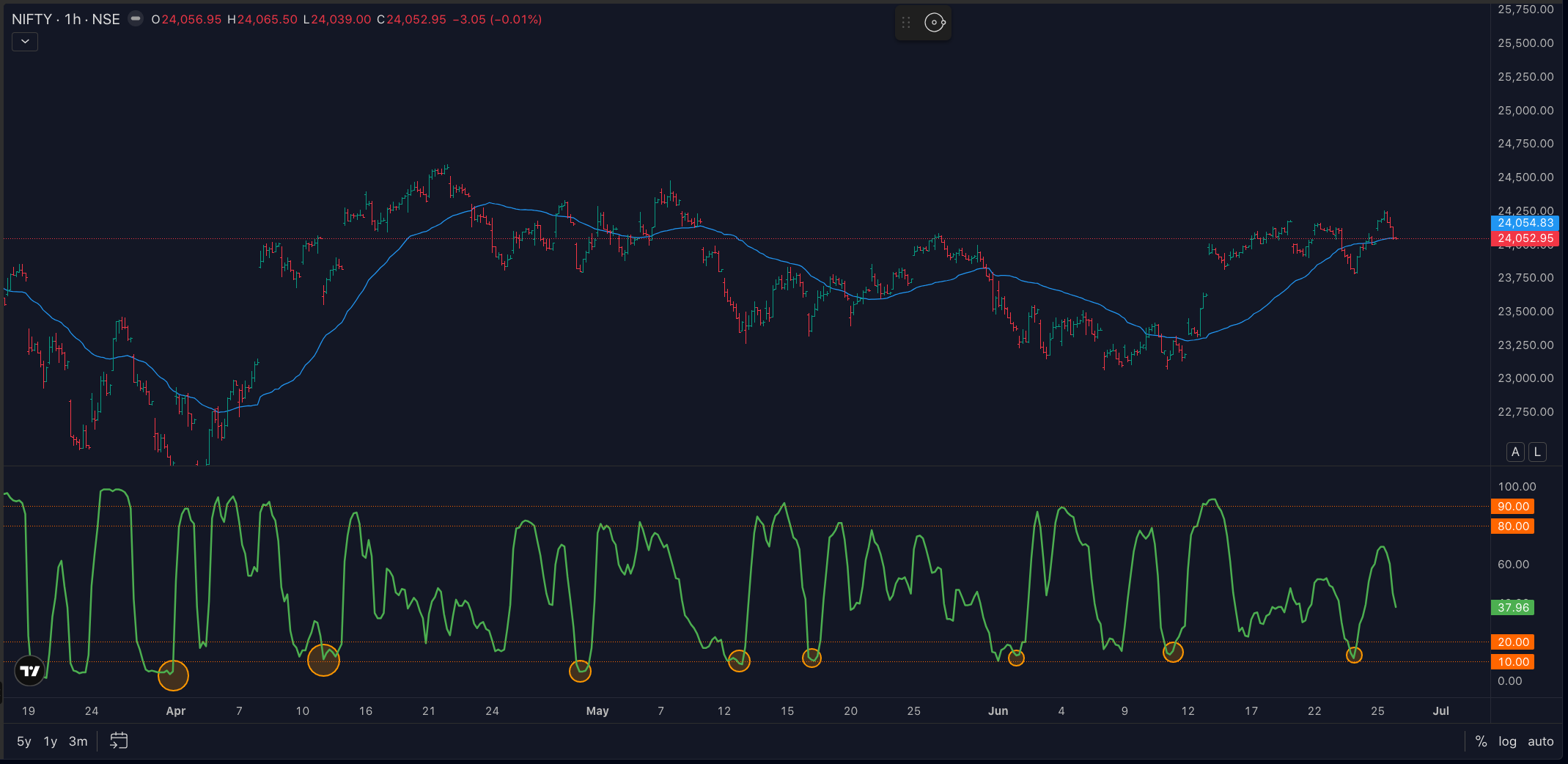The image size is (1568, 764).
Task: Click the TradingView logo on the chart
Action: click(x=30, y=670)
